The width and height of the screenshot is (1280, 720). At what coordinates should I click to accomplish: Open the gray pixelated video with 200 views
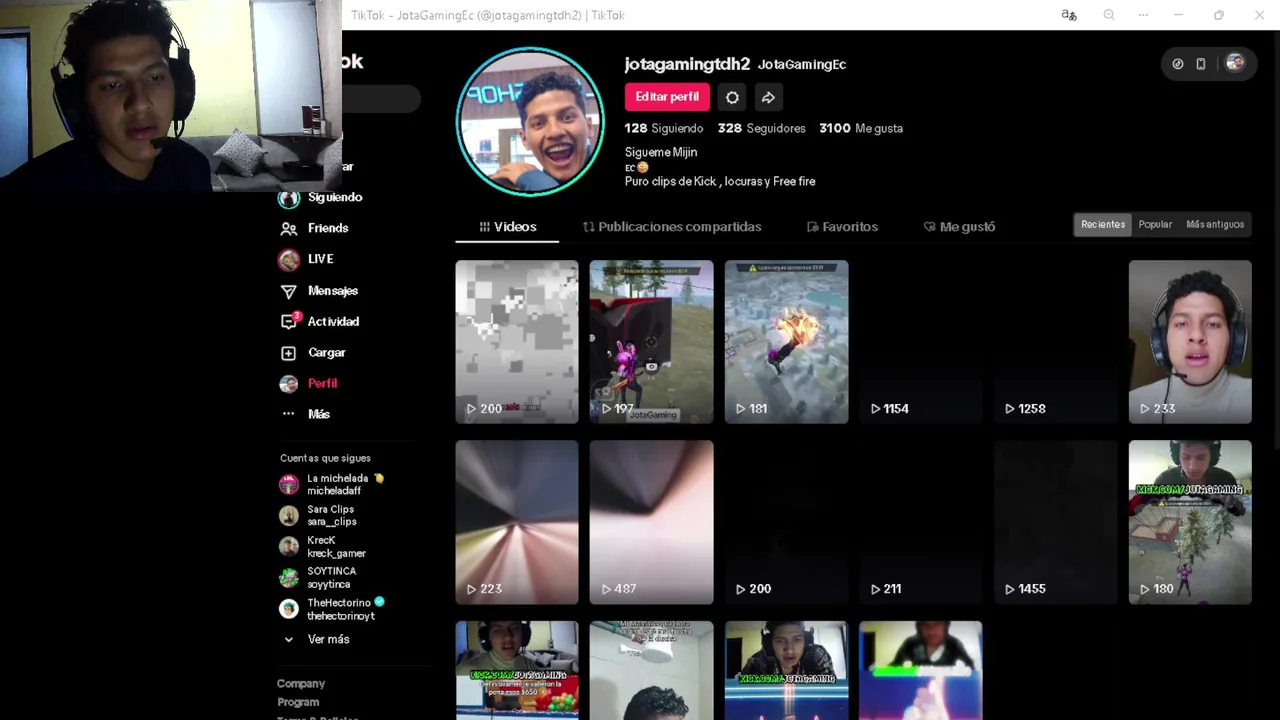pyautogui.click(x=517, y=342)
